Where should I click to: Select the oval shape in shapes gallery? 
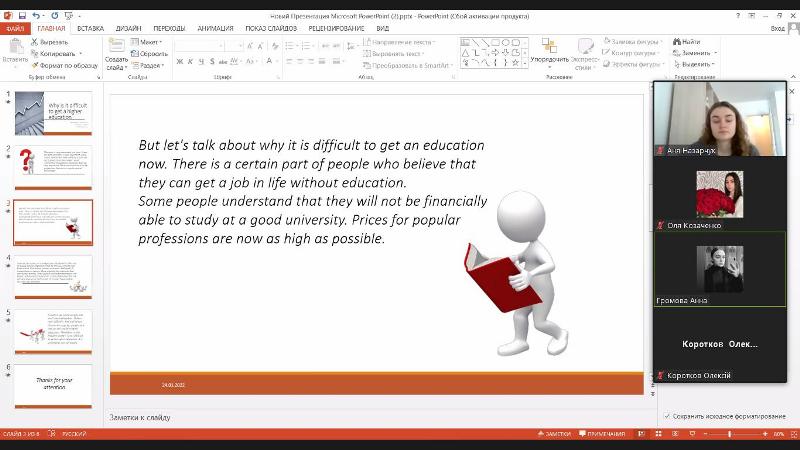click(x=506, y=42)
